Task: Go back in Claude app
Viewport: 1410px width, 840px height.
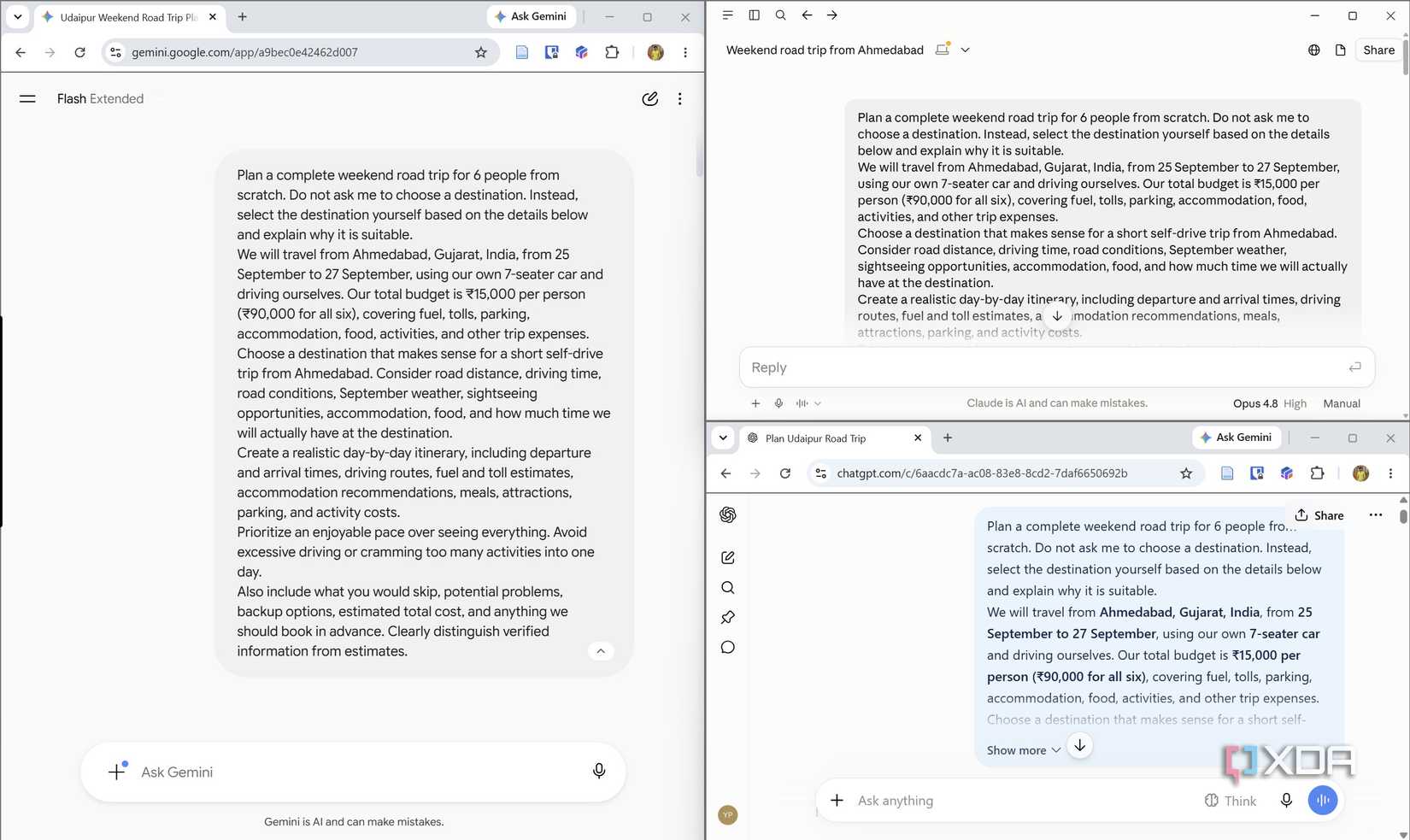Action: point(807,15)
